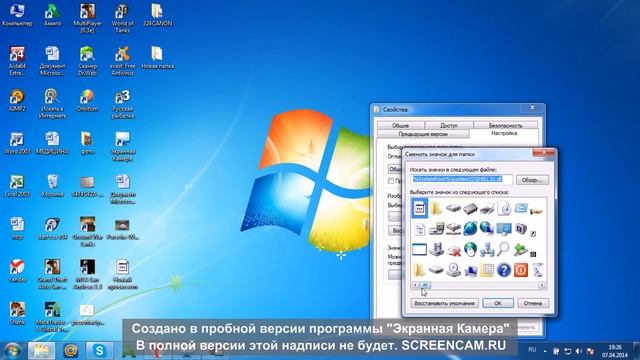Image resolution: width=640 pixels, height=360 pixels.
Task: Click the horizontal scrollbar thumb in icon list
Action: click(x=425, y=285)
